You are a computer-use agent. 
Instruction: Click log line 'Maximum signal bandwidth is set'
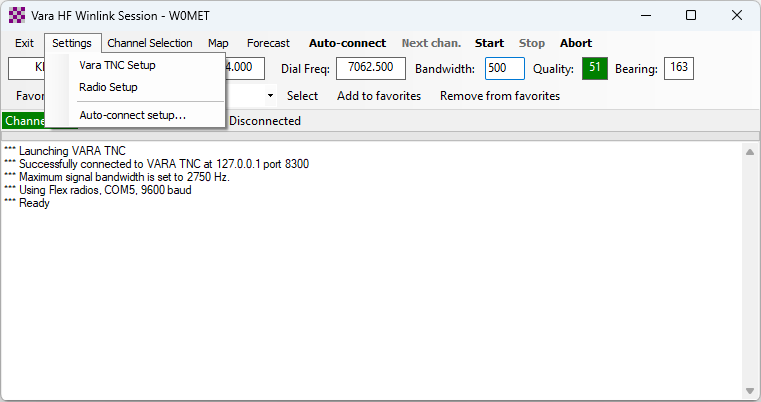coord(116,177)
